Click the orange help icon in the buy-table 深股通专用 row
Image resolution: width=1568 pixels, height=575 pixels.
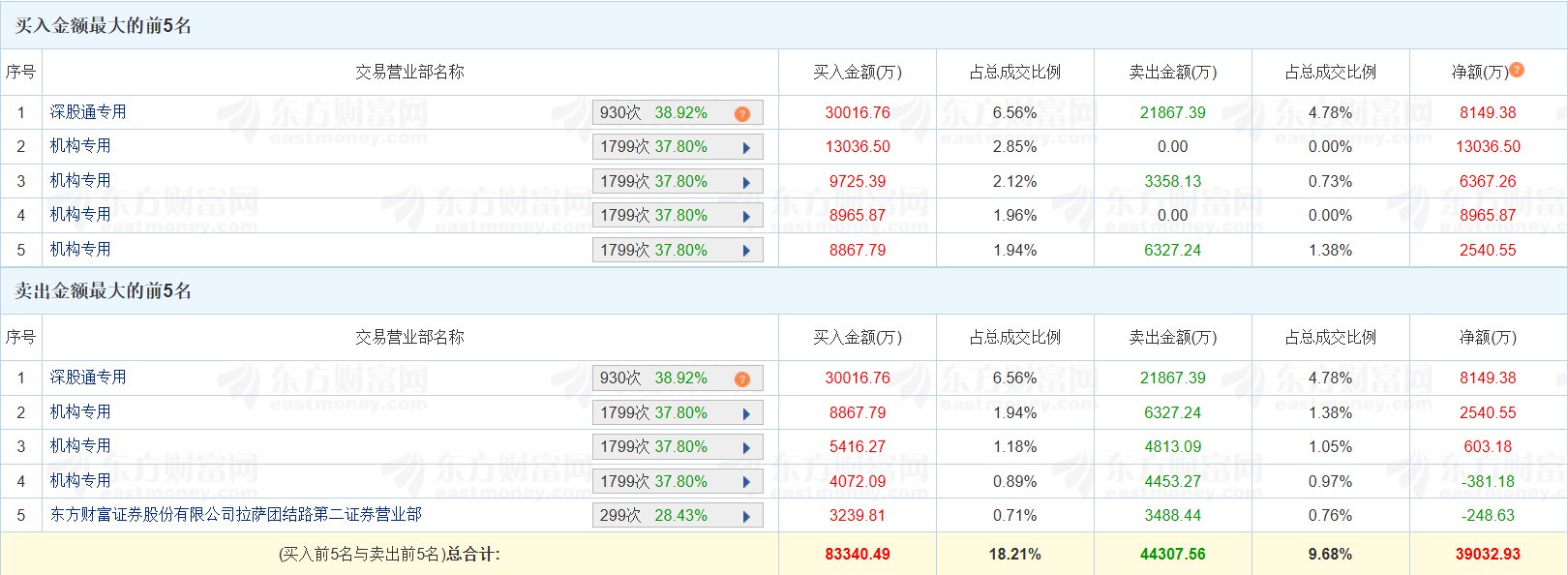coord(742,114)
